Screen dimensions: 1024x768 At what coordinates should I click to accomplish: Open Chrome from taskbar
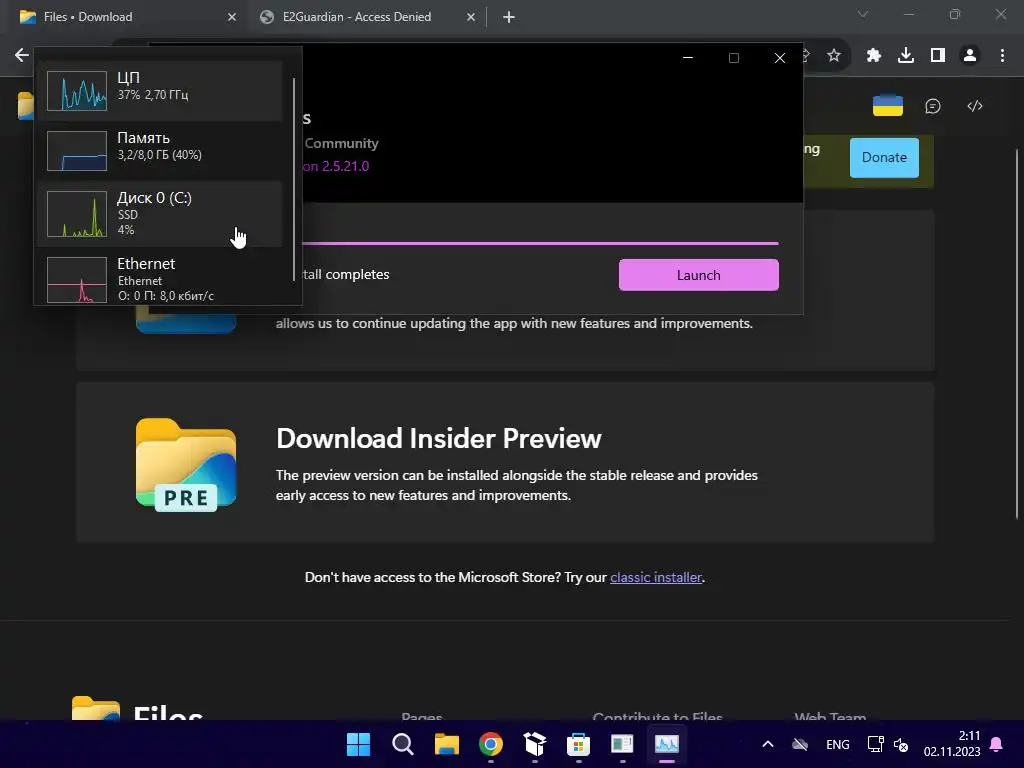(490, 744)
